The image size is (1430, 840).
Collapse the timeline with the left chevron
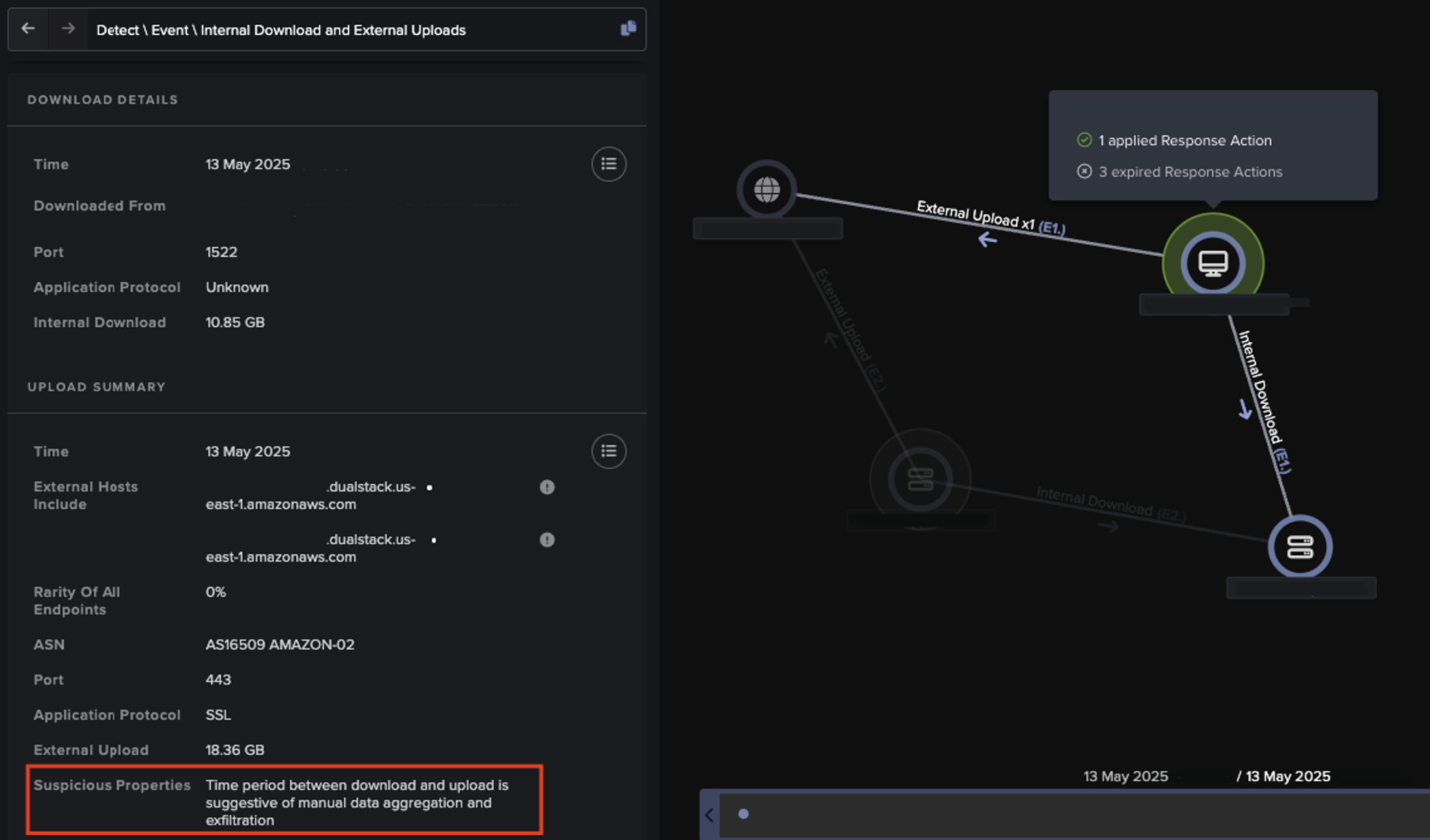709,815
